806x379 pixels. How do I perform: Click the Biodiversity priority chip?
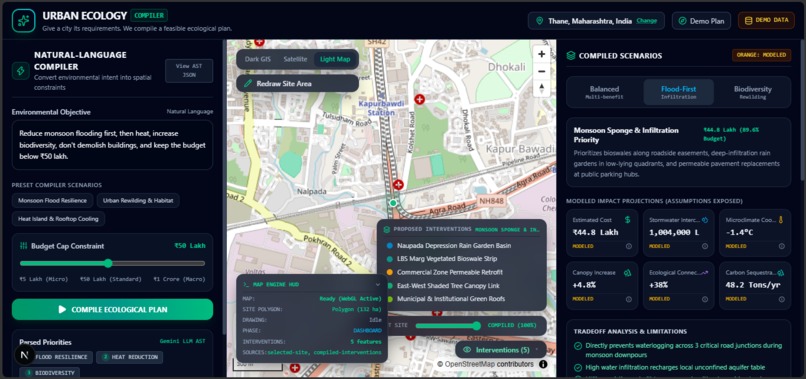[x=50, y=373]
